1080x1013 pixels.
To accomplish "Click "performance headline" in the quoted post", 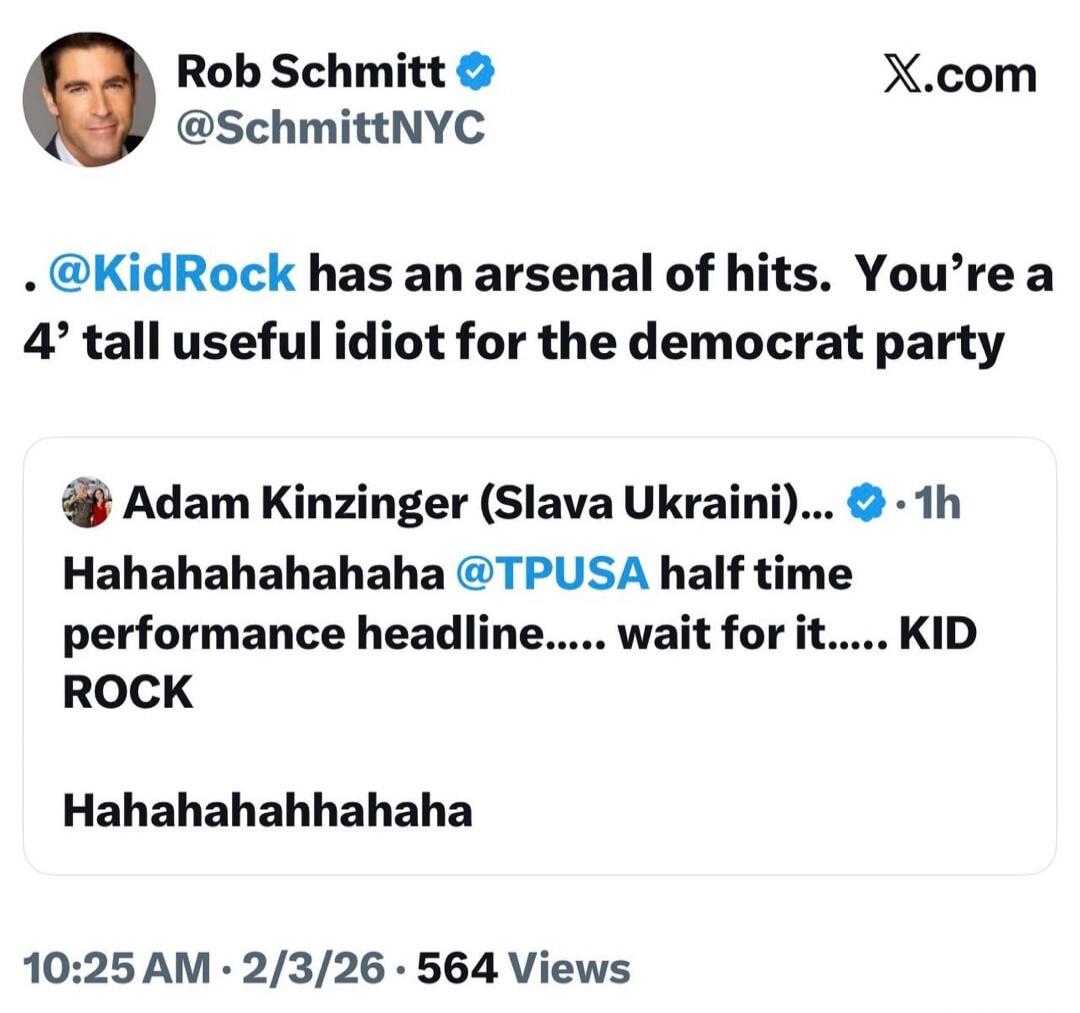I will click(x=296, y=634).
